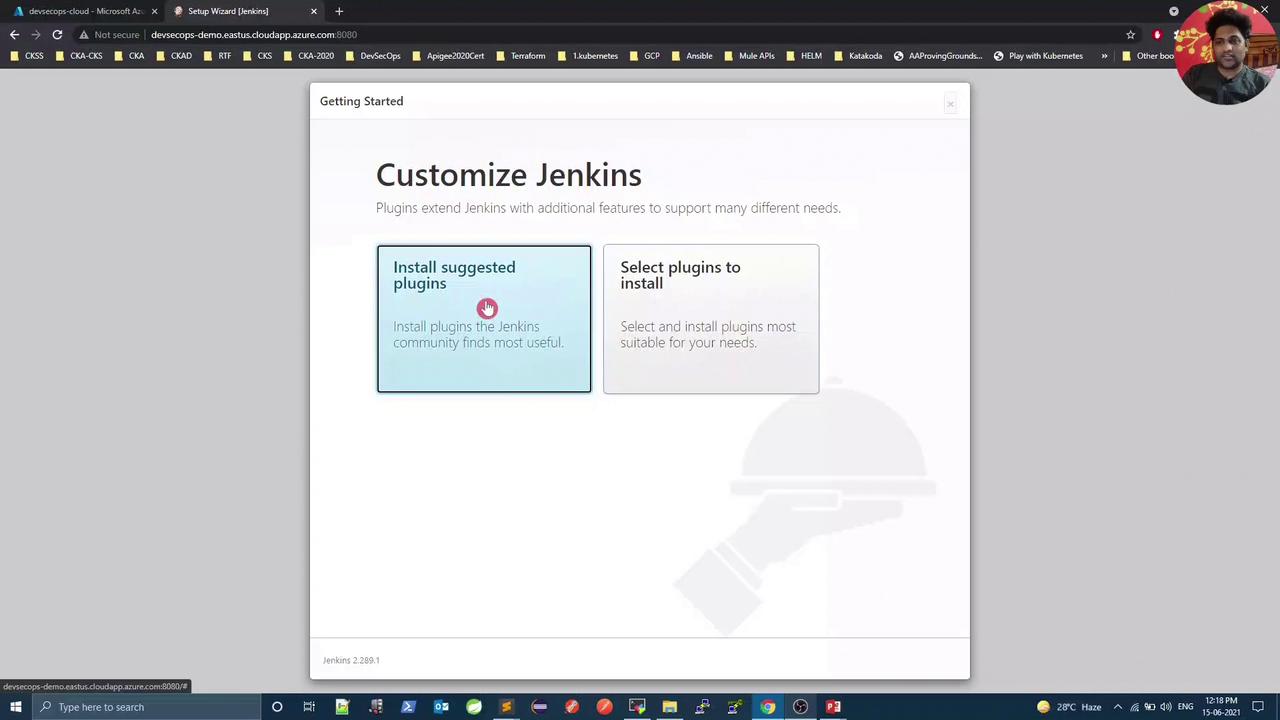
Task: Open the HELM bookmarks folder
Action: 804,56
